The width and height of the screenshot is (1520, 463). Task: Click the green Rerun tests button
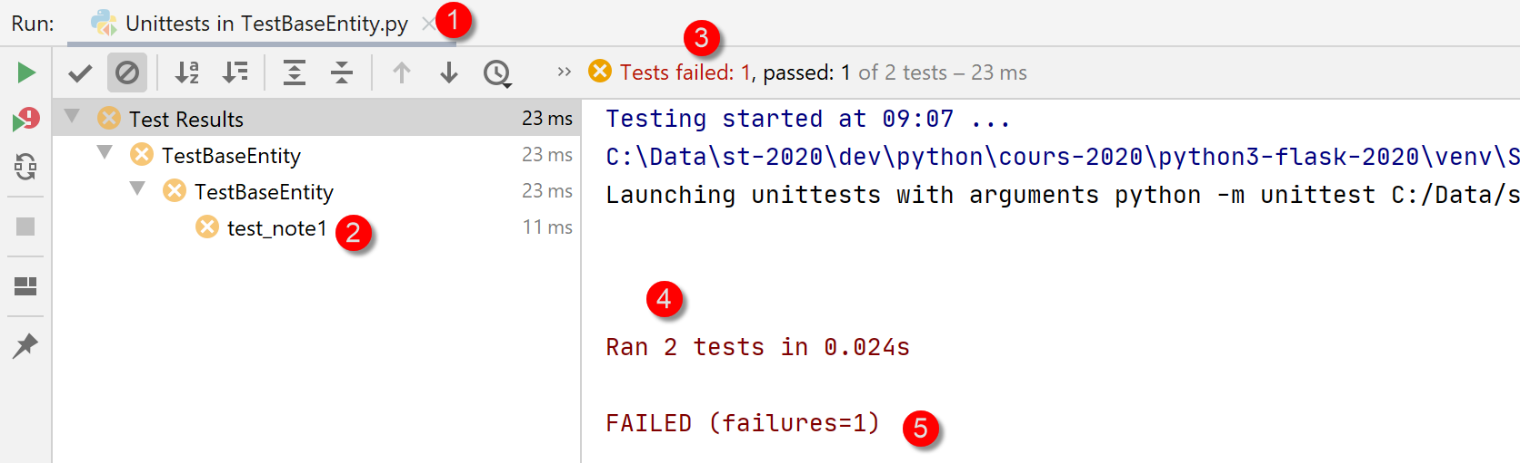(26, 72)
